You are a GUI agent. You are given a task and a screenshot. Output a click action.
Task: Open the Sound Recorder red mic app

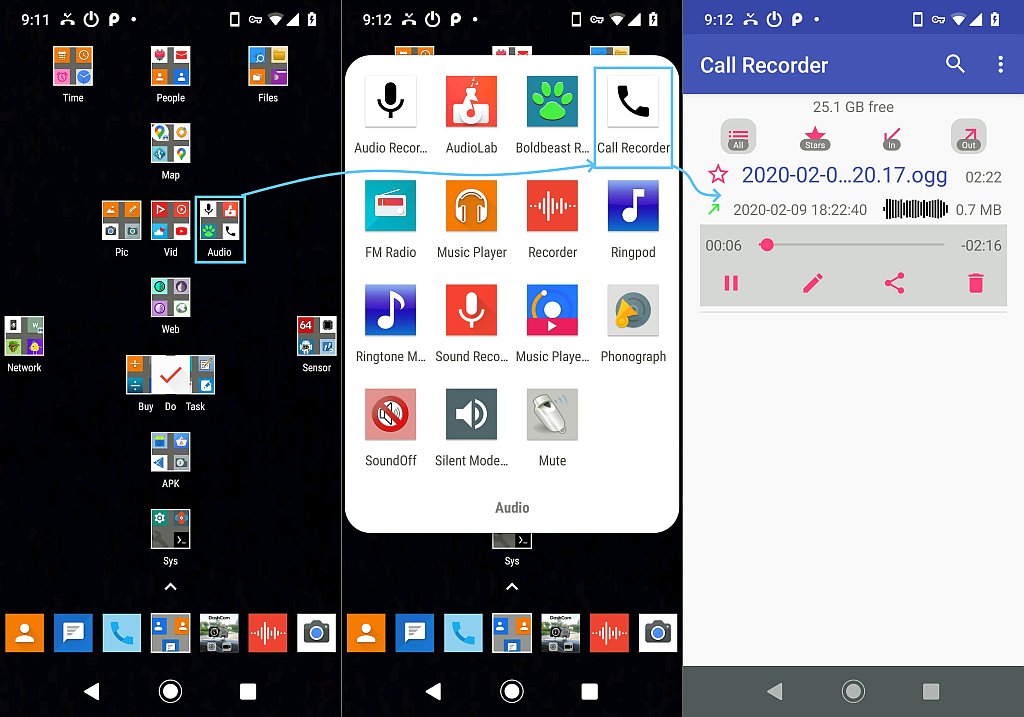[x=471, y=310]
